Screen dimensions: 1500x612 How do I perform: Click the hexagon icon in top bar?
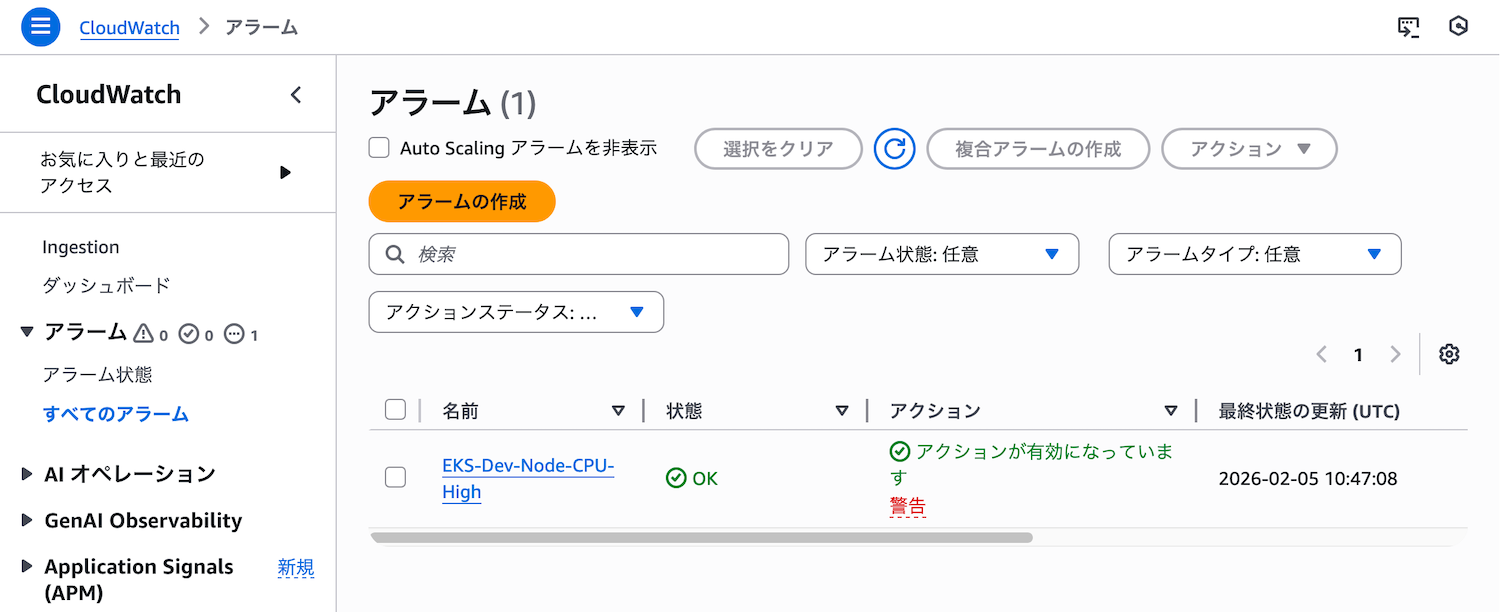[1459, 27]
